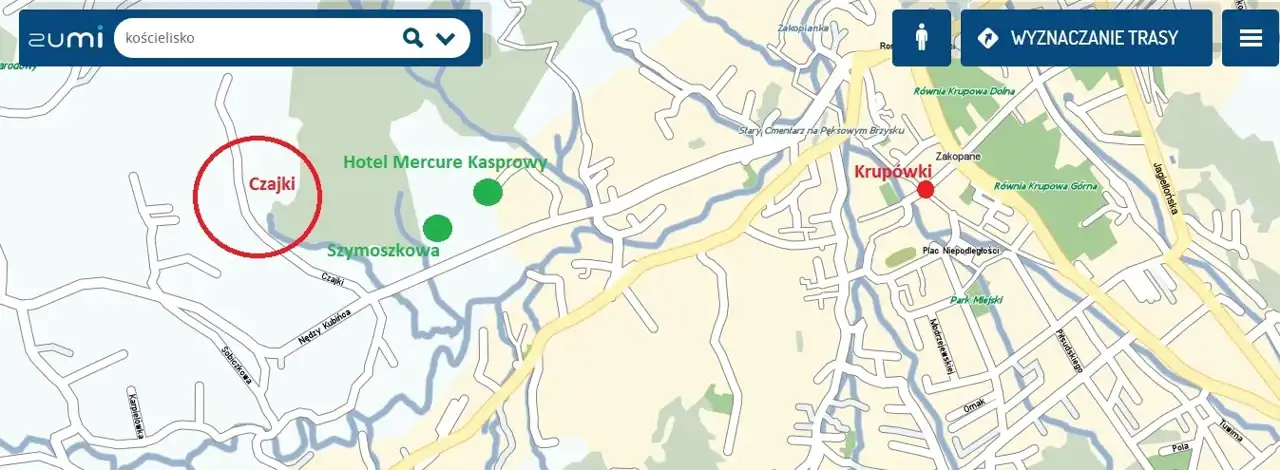Screen dimensions: 1280x470
Task: Open the WYZNACZANIE TRASY route planner
Action: coord(1086,38)
